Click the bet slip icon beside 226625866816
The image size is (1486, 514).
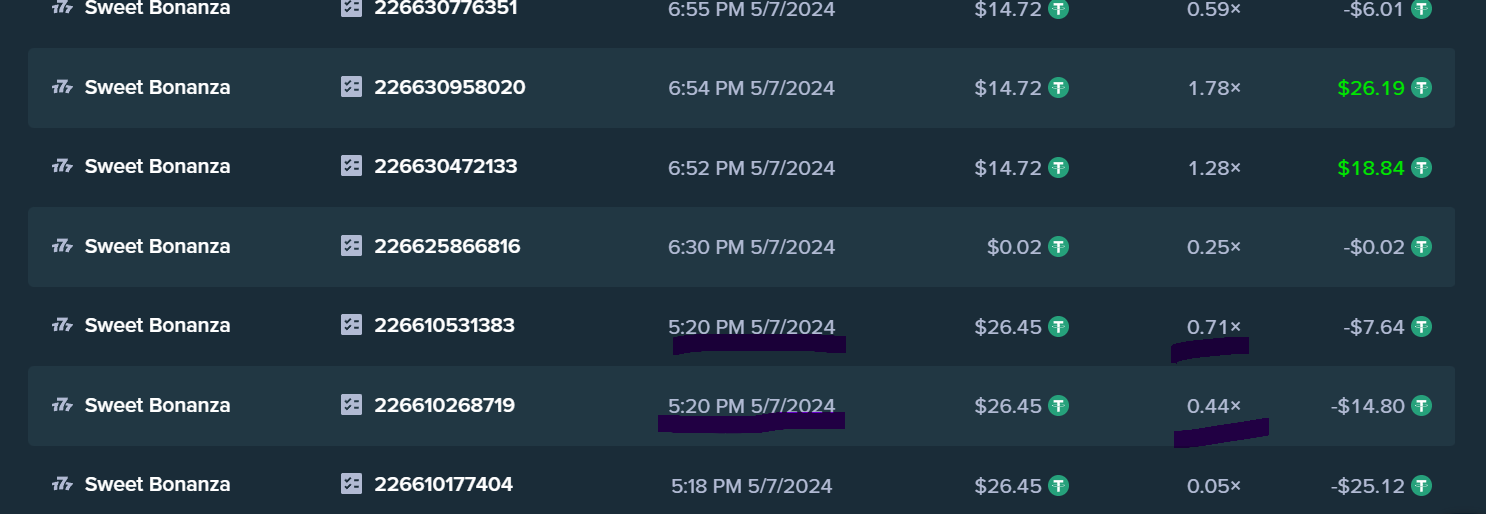click(x=351, y=246)
